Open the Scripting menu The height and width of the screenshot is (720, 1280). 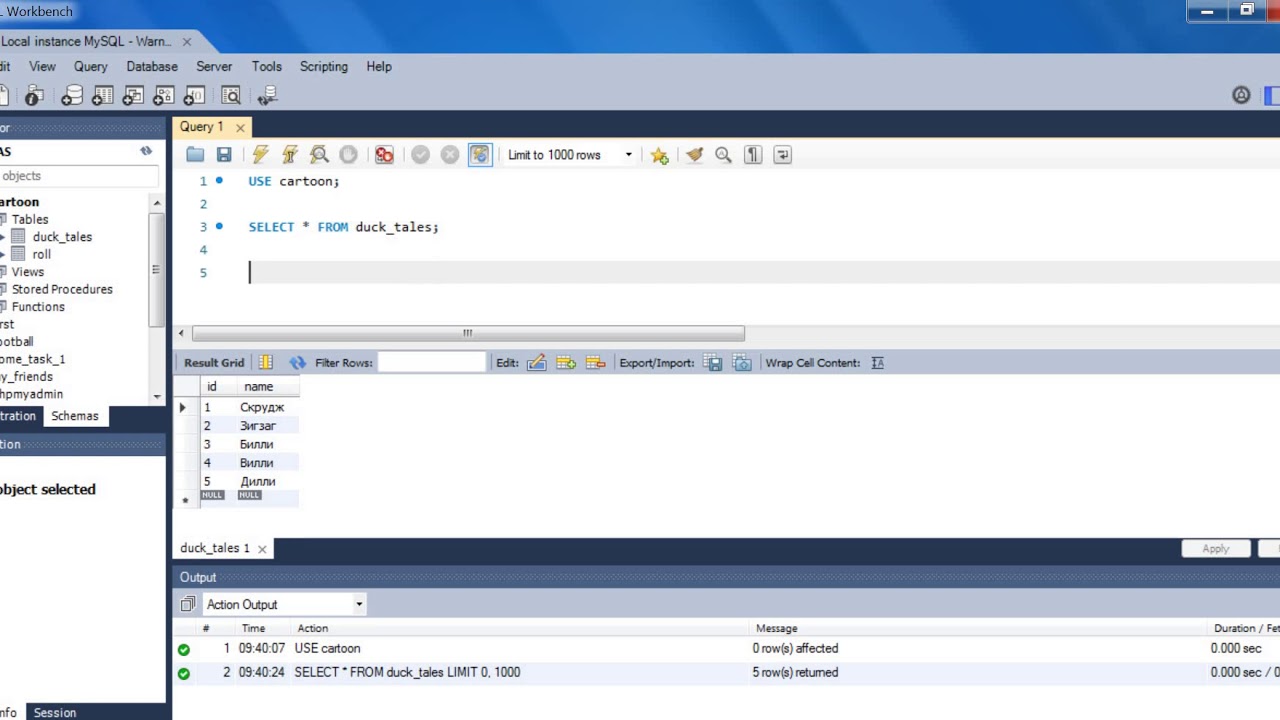pos(324,66)
